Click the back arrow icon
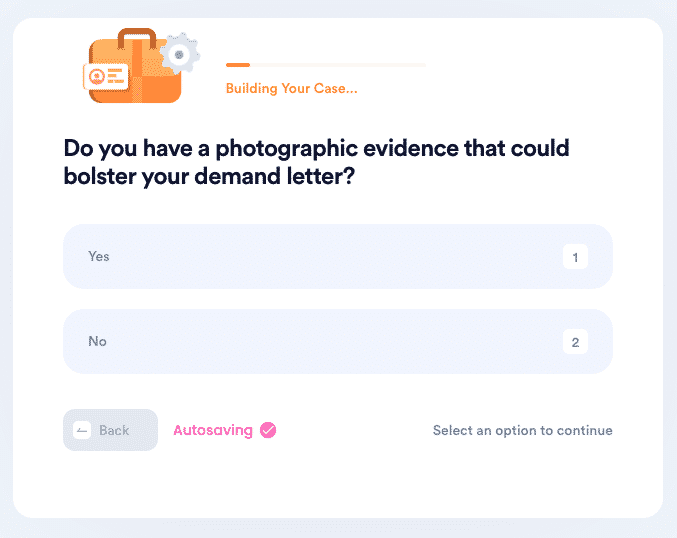Image resolution: width=677 pixels, height=538 pixels. [82, 430]
